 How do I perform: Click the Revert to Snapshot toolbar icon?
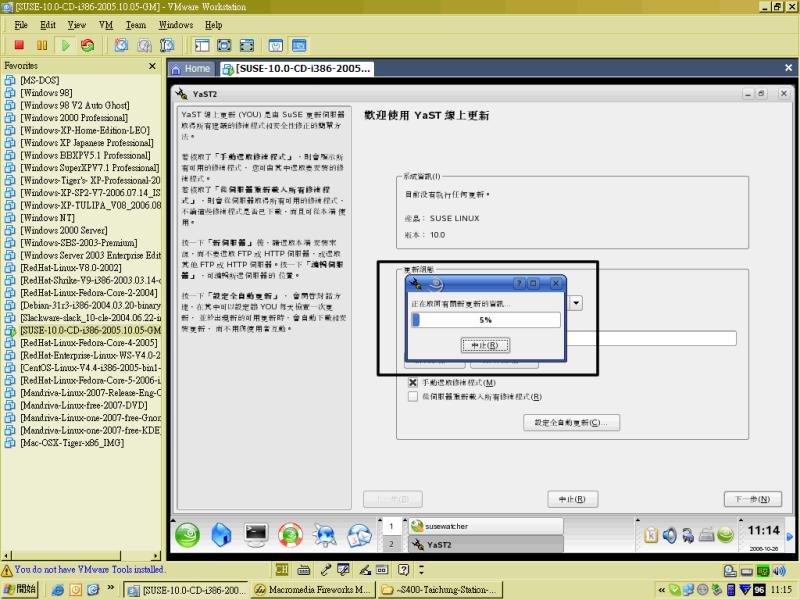point(144,45)
